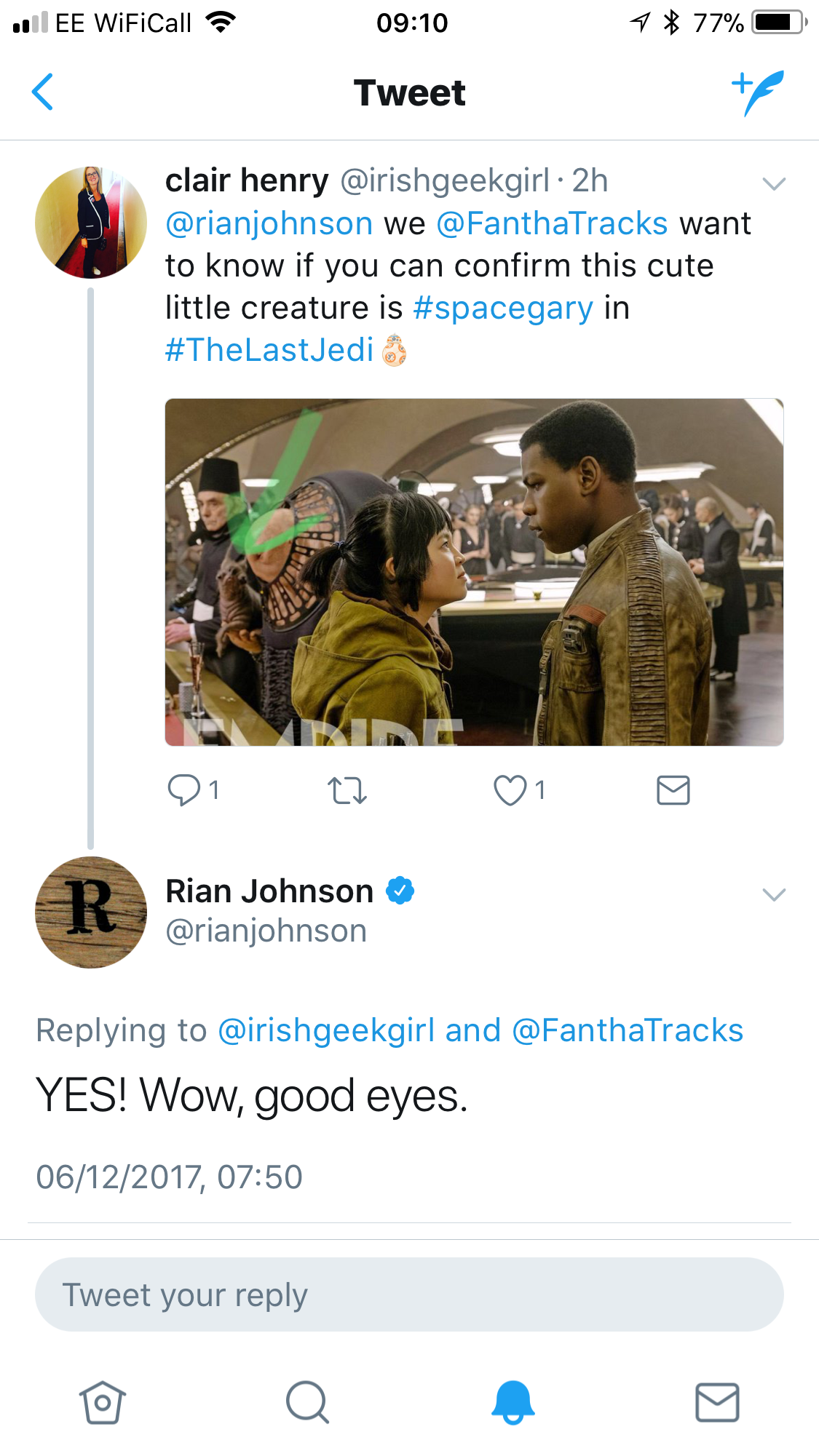View the attached casino scene photo
This screenshot has height=1456, width=819.
pyautogui.click(x=474, y=572)
